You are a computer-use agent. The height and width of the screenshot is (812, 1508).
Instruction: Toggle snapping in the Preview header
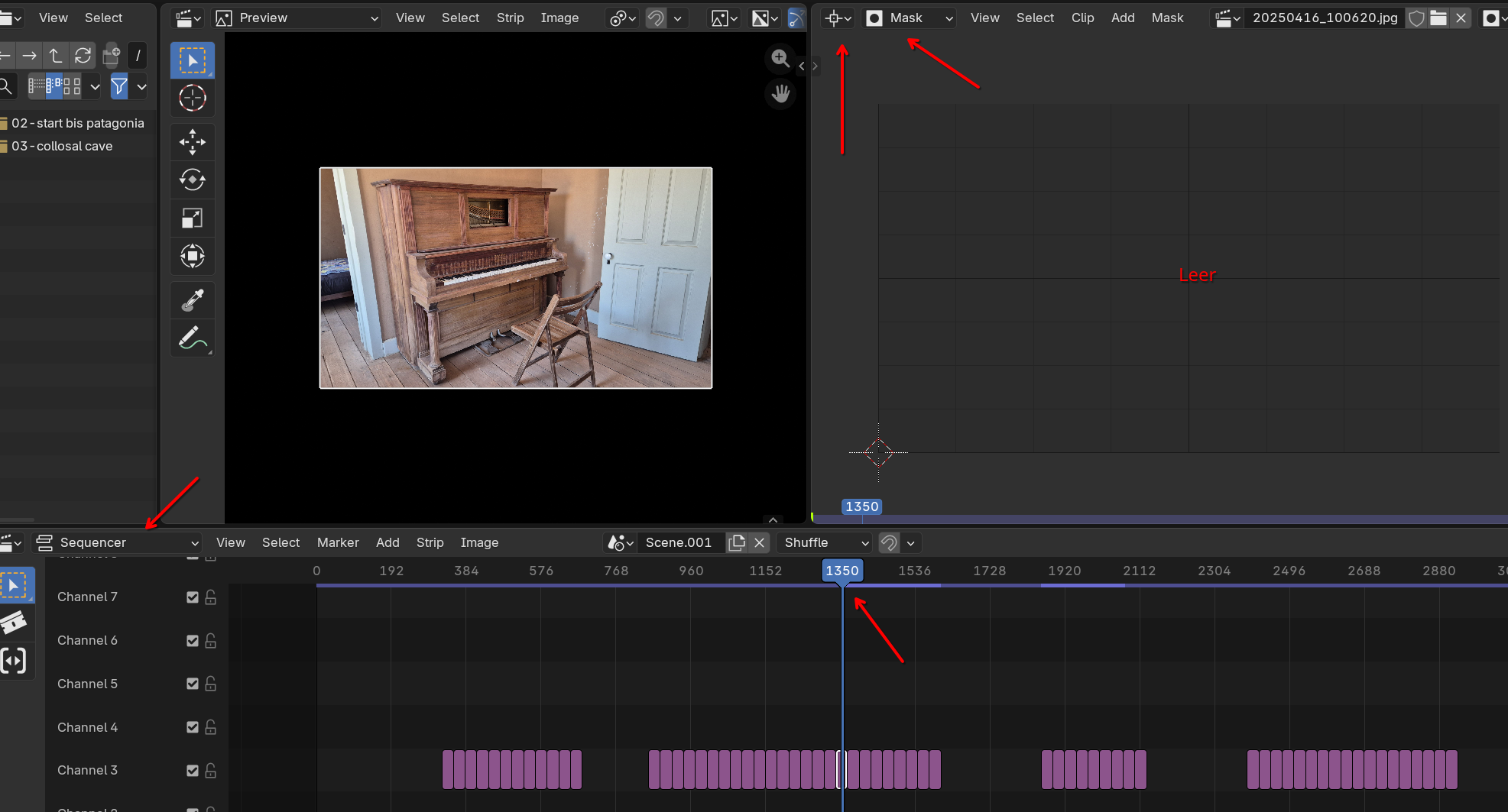(656, 18)
